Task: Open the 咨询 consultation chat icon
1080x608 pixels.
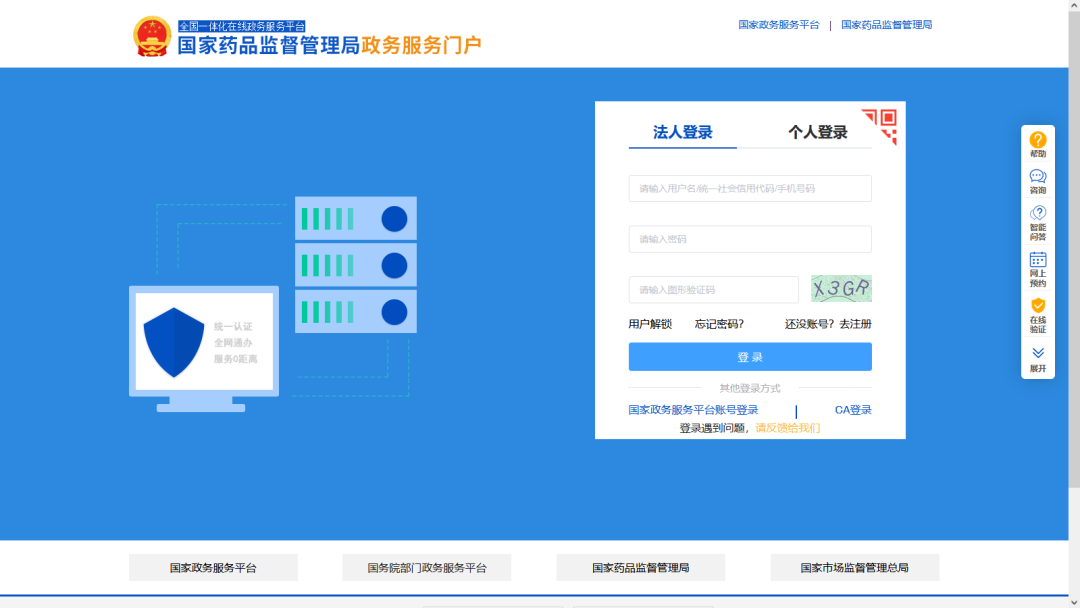Action: coord(1038,181)
